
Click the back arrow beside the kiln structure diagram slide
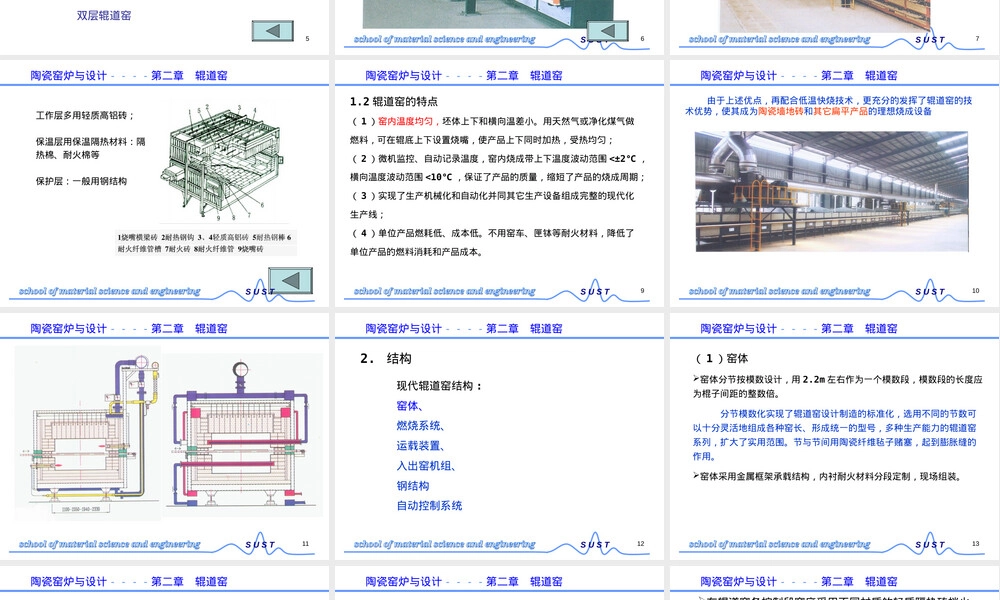[290, 281]
